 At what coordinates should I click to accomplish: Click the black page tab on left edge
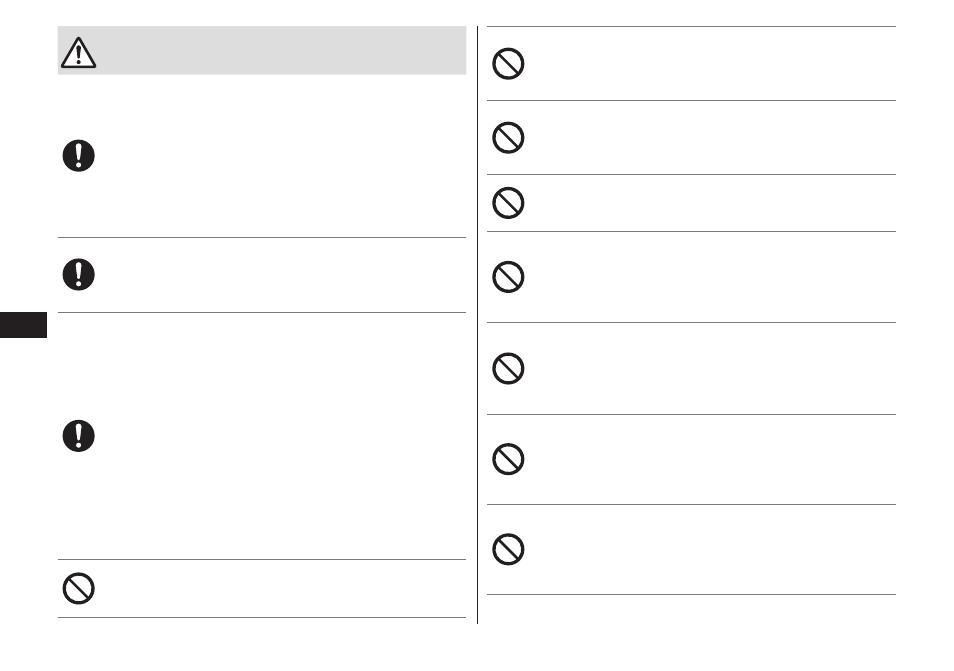(x=23, y=325)
